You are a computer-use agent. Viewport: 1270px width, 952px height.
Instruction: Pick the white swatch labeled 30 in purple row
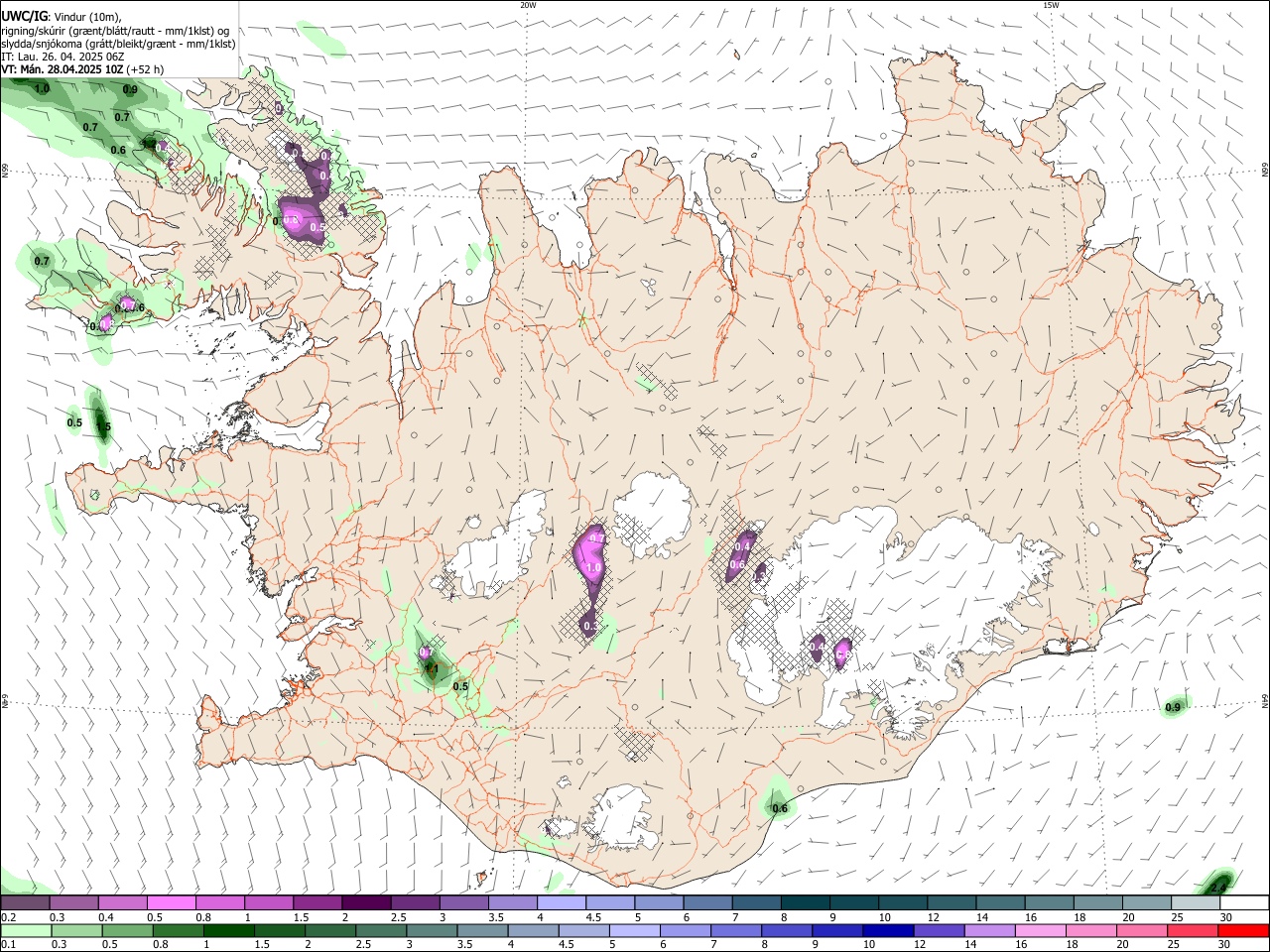(x=1244, y=902)
